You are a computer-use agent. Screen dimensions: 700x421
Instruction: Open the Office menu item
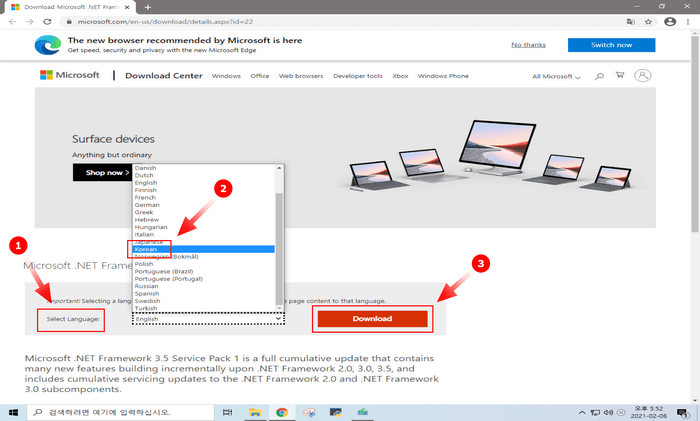259,76
